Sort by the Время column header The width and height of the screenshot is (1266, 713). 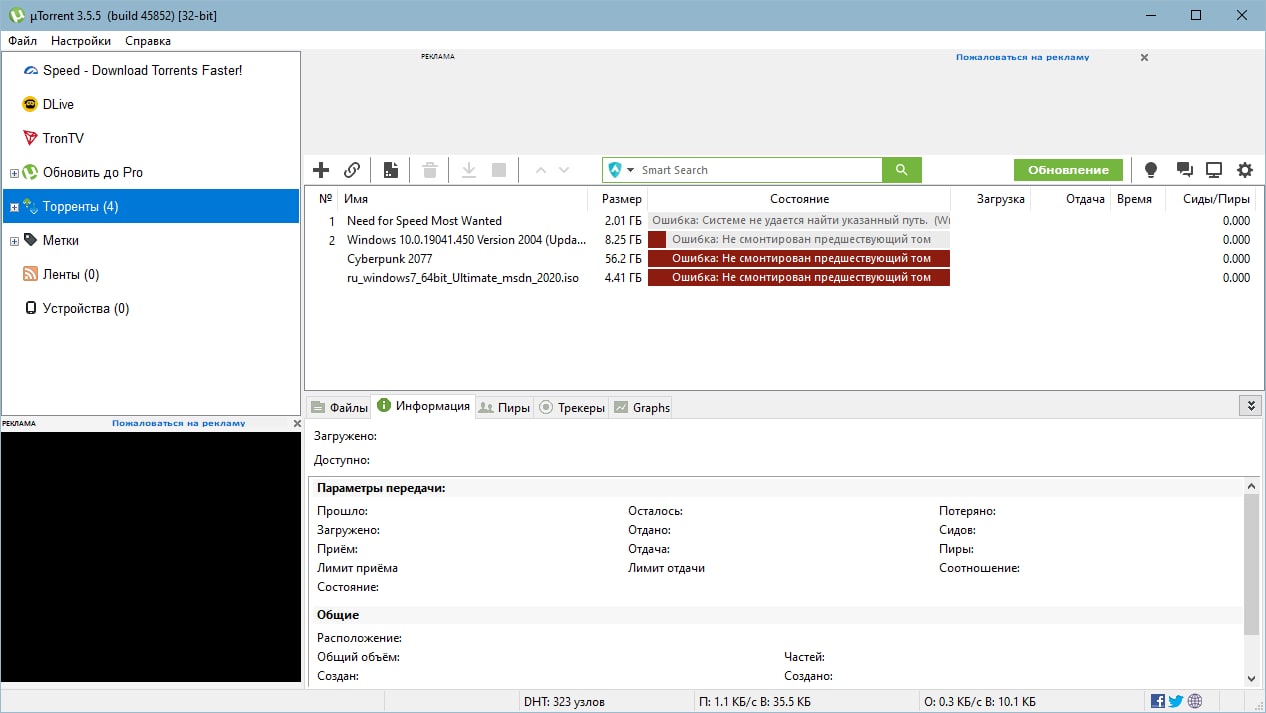tap(1134, 199)
